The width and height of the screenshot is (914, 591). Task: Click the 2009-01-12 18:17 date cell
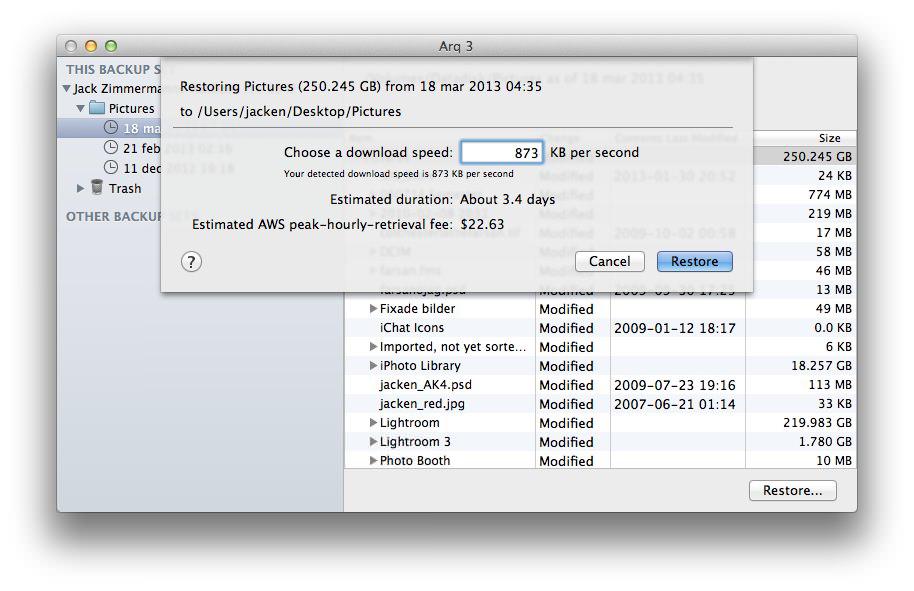point(674,328)
